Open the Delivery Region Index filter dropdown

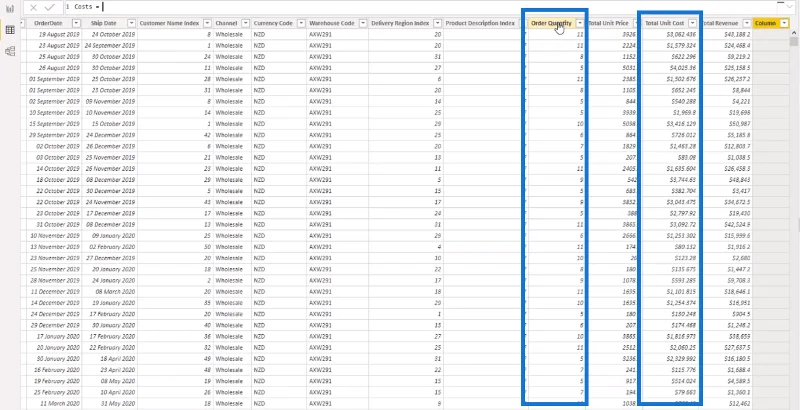pos(437,23)
